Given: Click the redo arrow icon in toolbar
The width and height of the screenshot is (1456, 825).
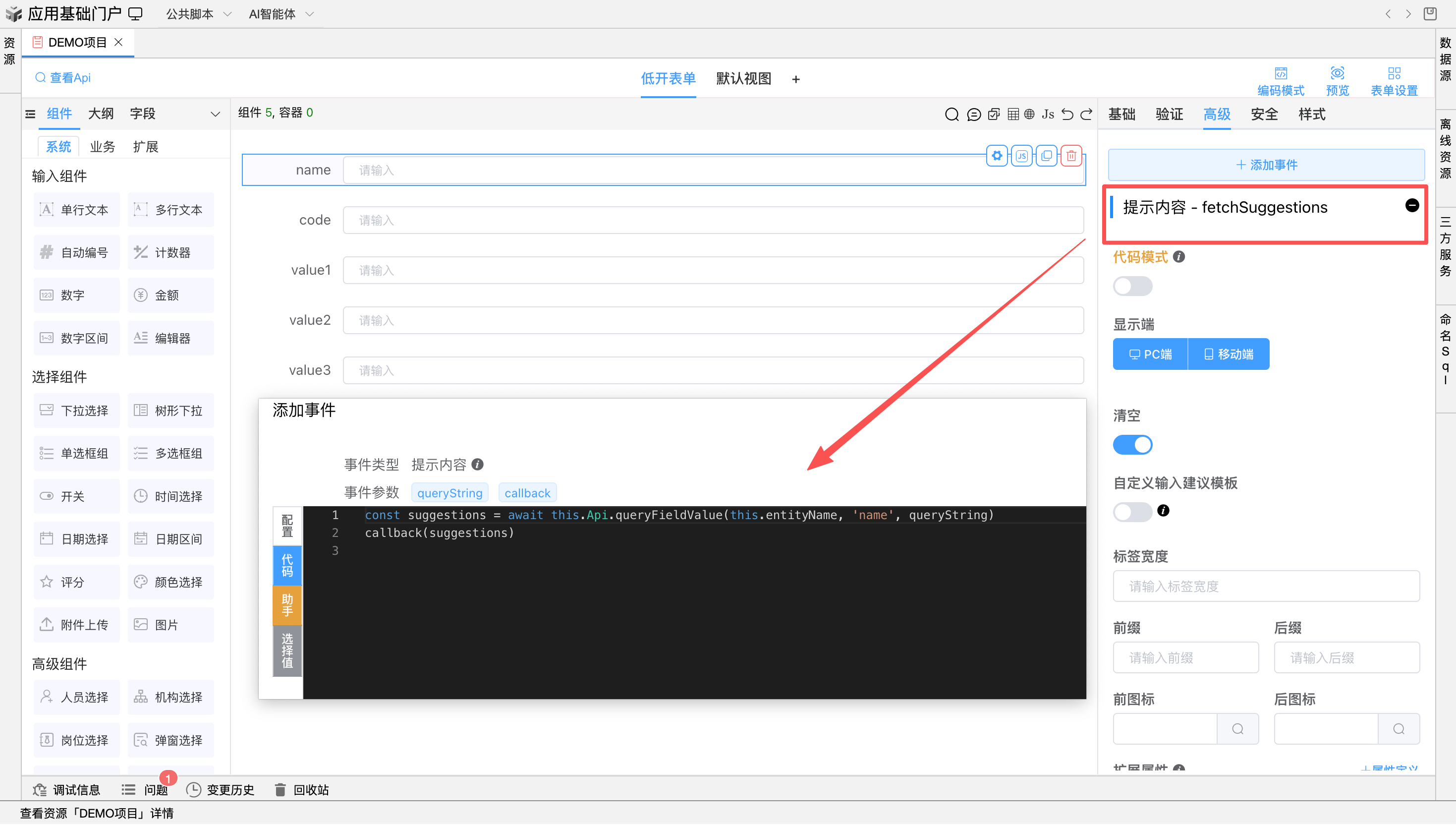Looking at the screenshot, I should tap(1086, 115).
